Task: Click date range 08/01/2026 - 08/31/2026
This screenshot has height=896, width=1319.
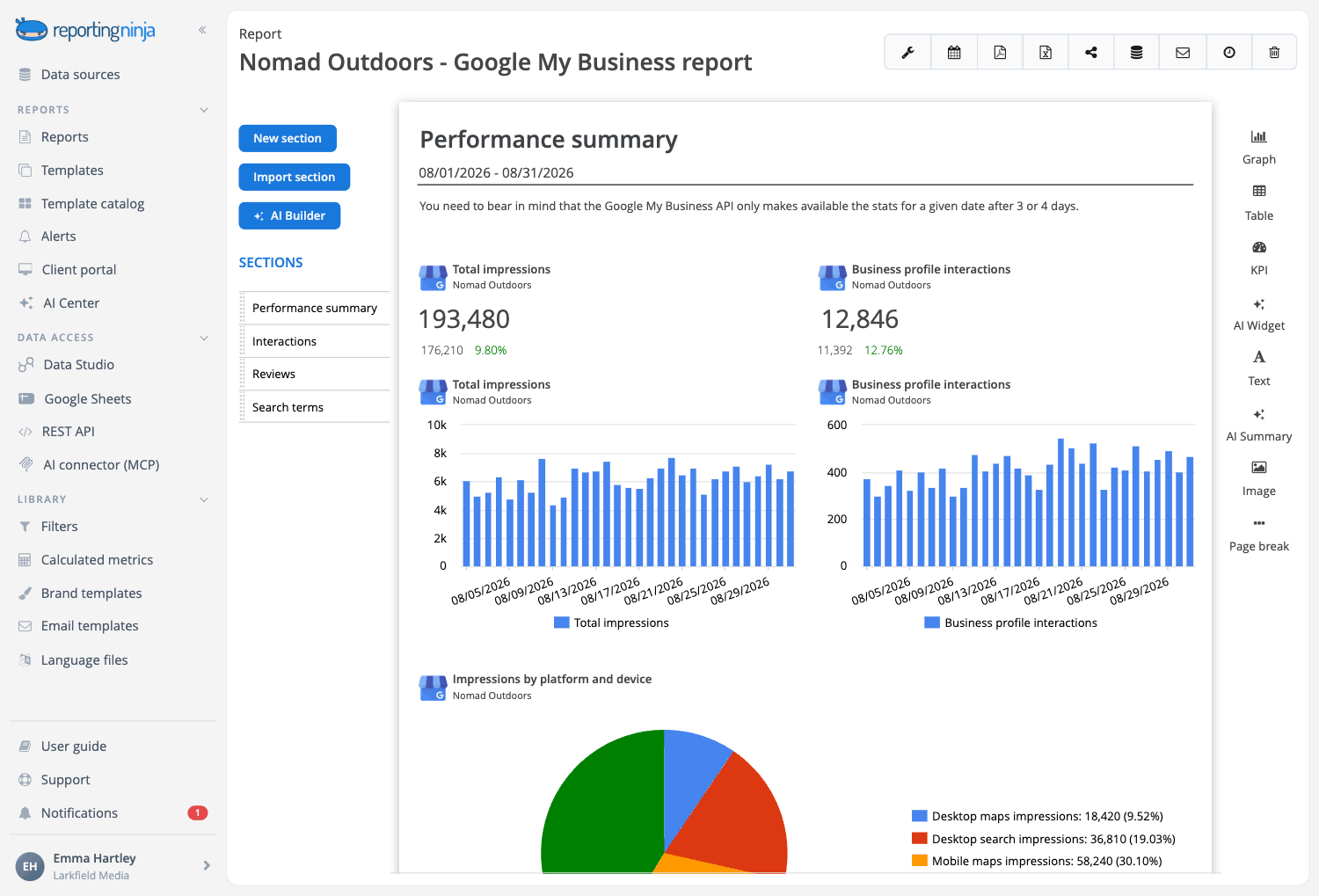Action: (496, 173)
